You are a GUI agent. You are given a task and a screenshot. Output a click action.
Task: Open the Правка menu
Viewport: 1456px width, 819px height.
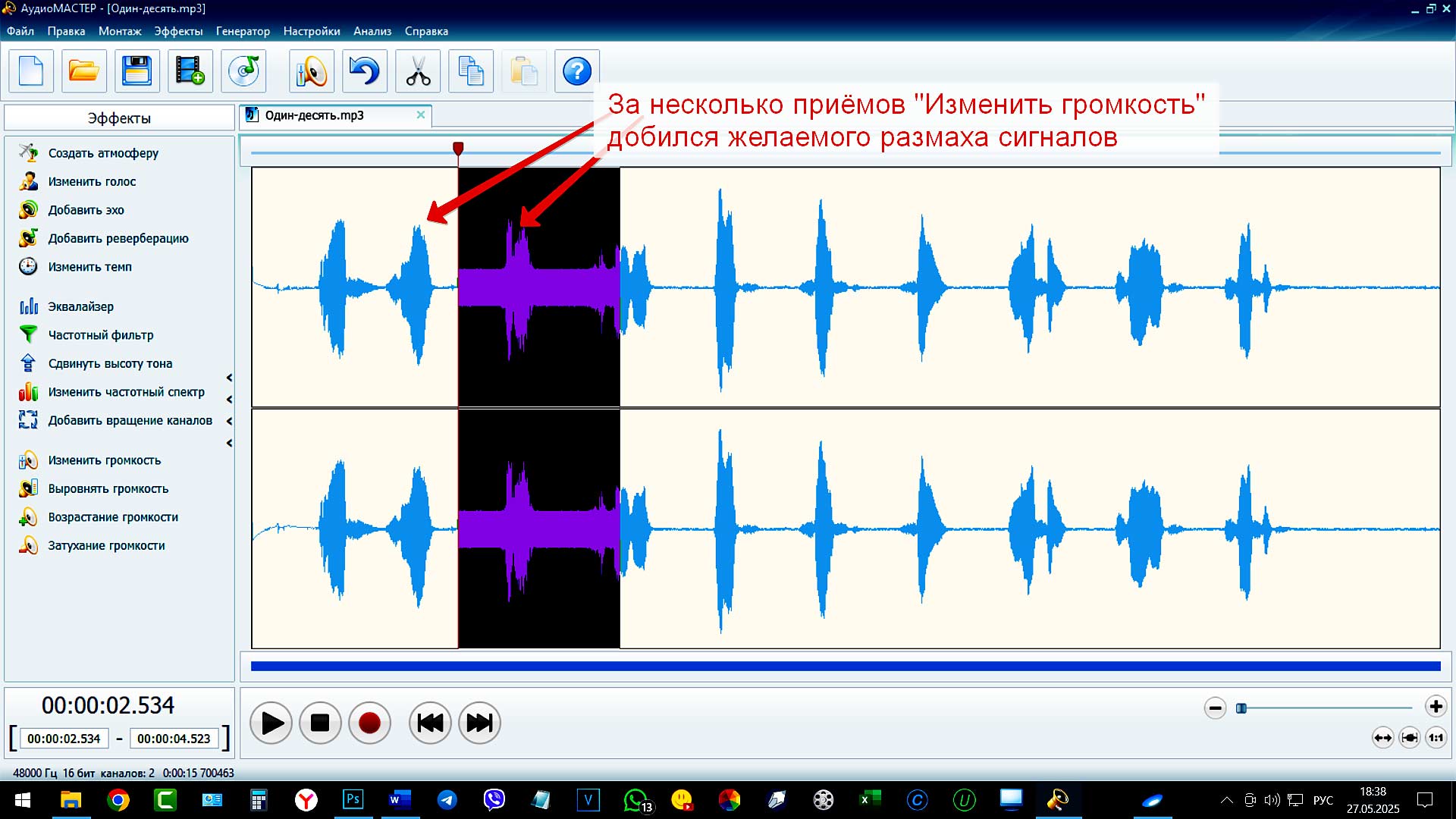66,31
